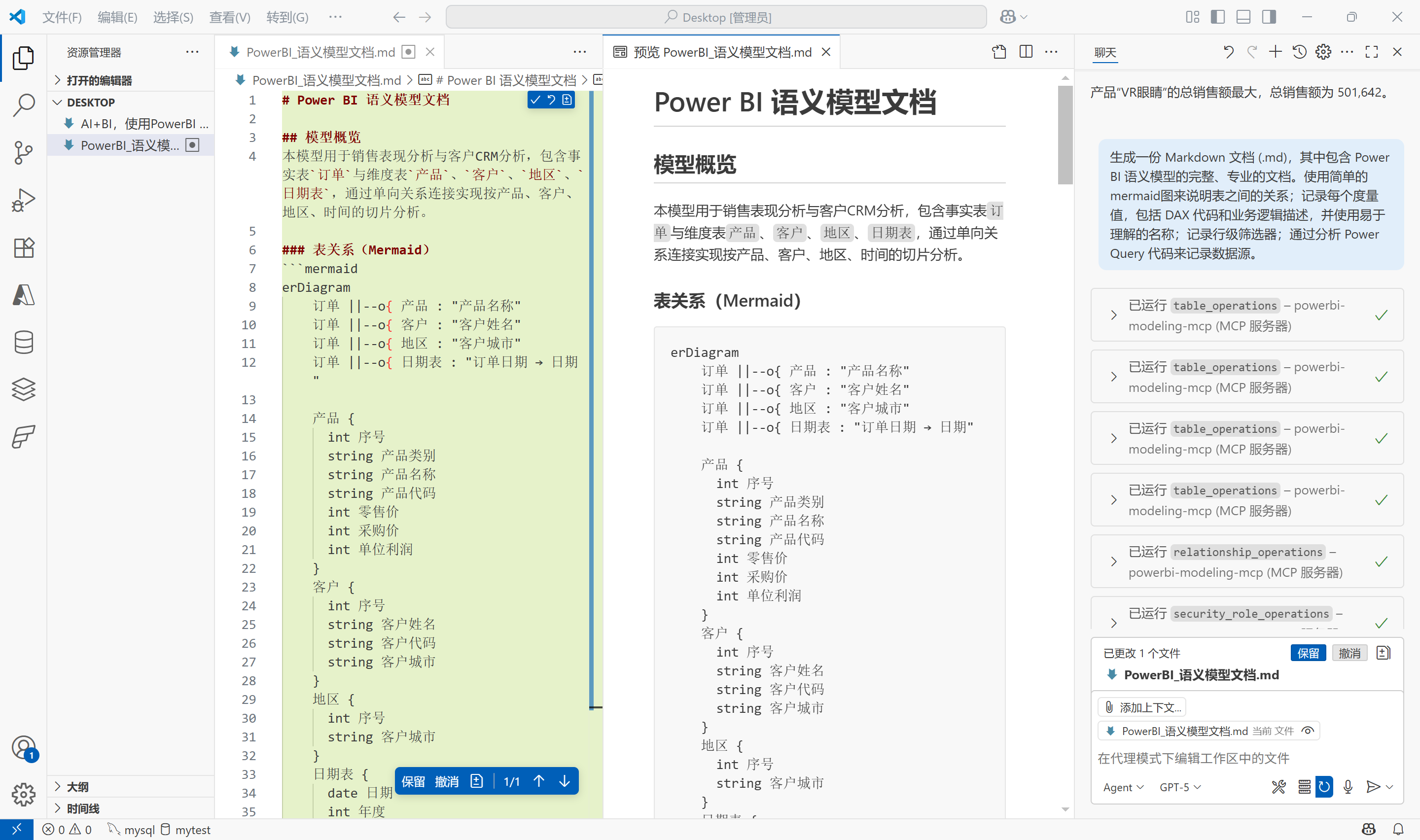The height and width of the screenshot is (840, 1420).
Task: Toggle eye icon on current file context
Action: [1308, 731]
